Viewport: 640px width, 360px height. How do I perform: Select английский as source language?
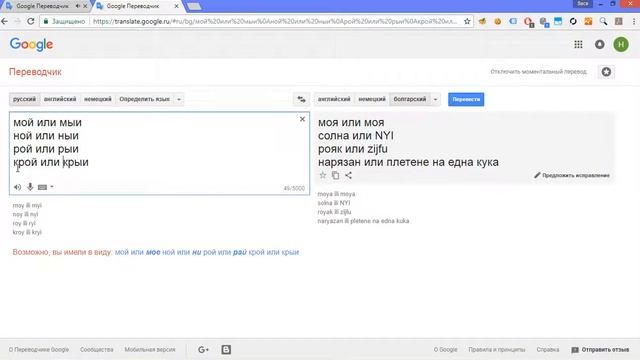click(60, 99)
